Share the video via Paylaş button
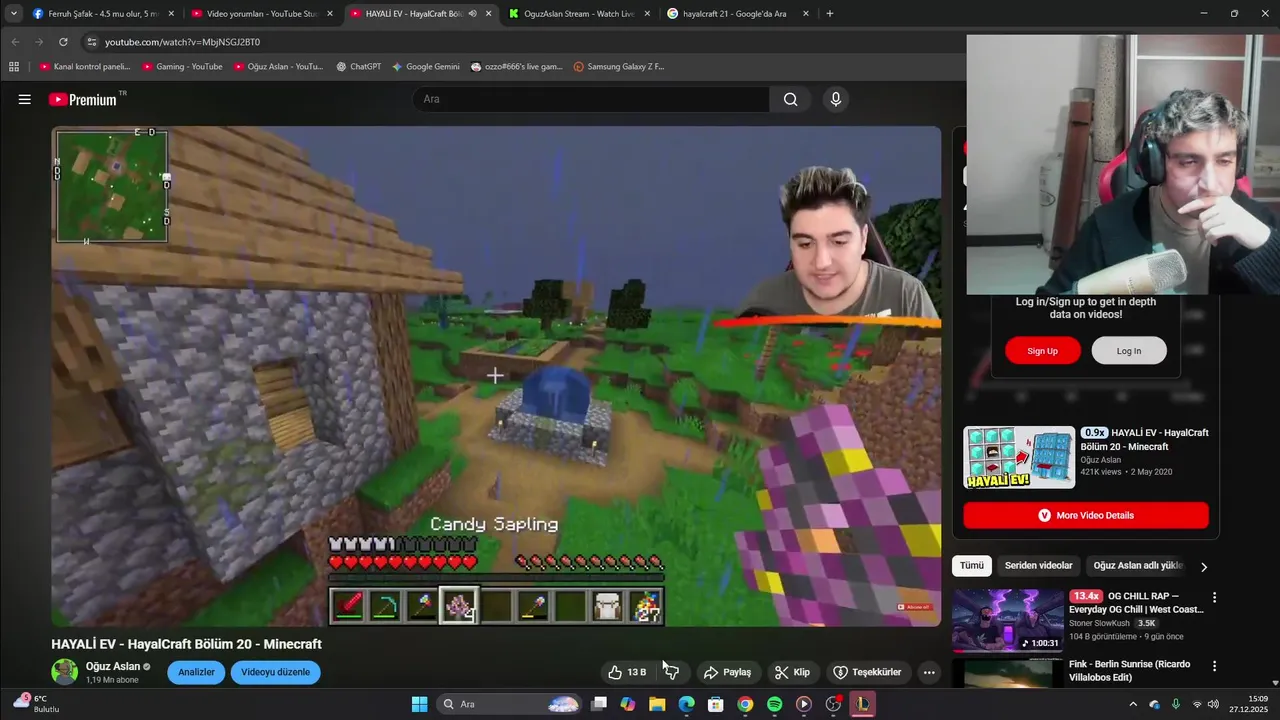This screenshot has width=1280, height=720. 727,672
